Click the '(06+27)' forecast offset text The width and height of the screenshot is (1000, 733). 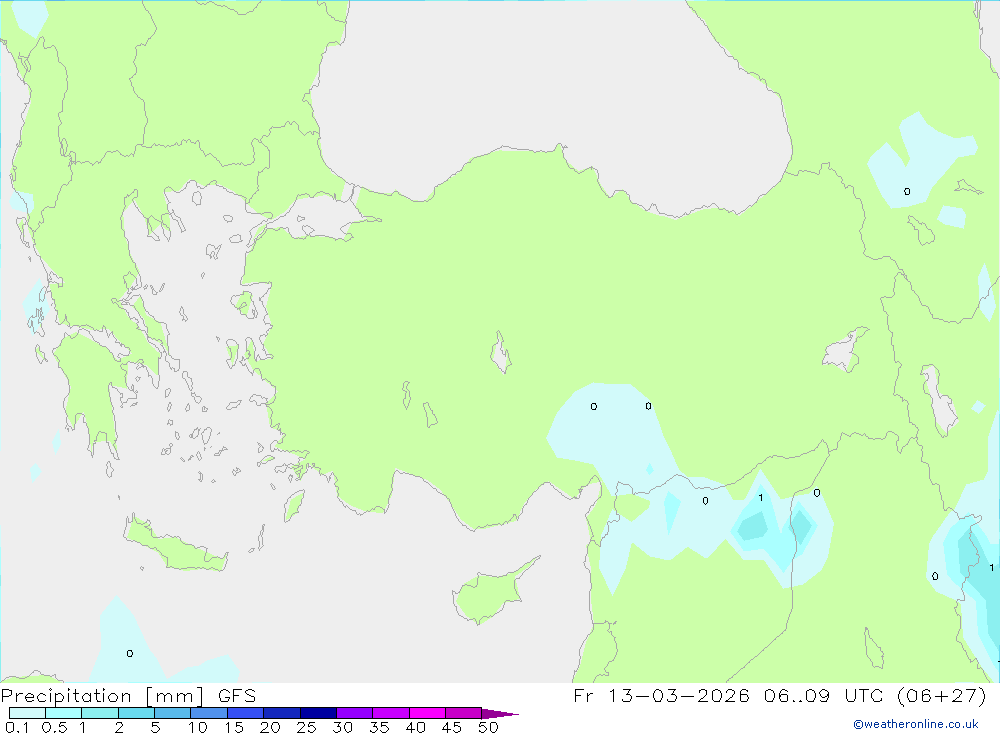(941, 695)
